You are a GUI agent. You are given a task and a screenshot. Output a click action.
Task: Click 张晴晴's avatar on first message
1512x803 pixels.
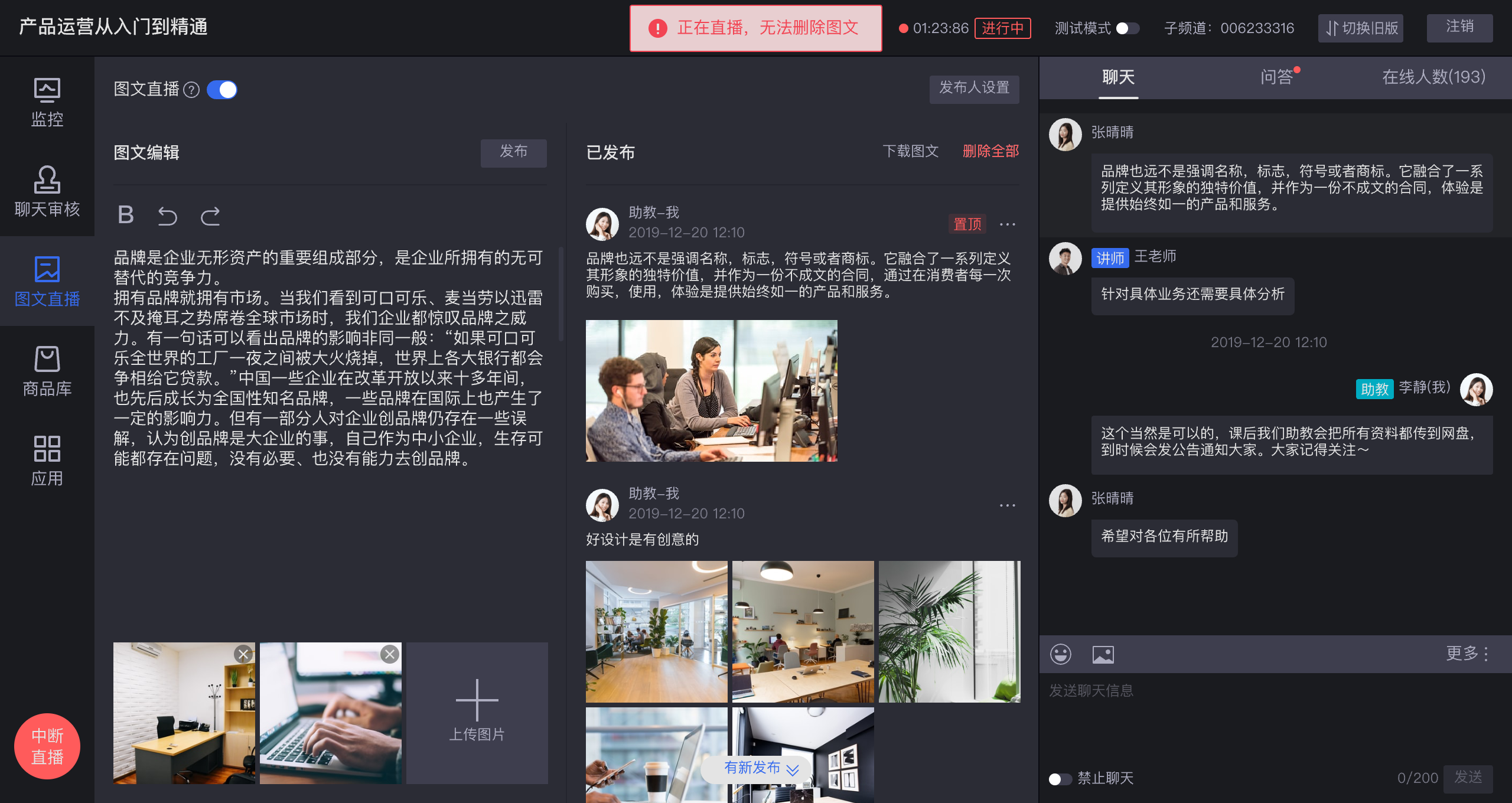click(x=1065, y=135)
